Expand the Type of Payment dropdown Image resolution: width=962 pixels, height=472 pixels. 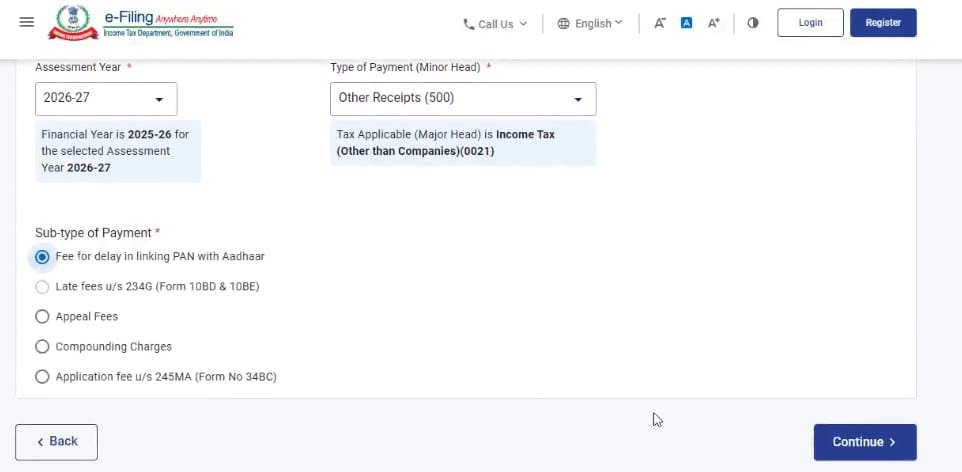(462, 99)
